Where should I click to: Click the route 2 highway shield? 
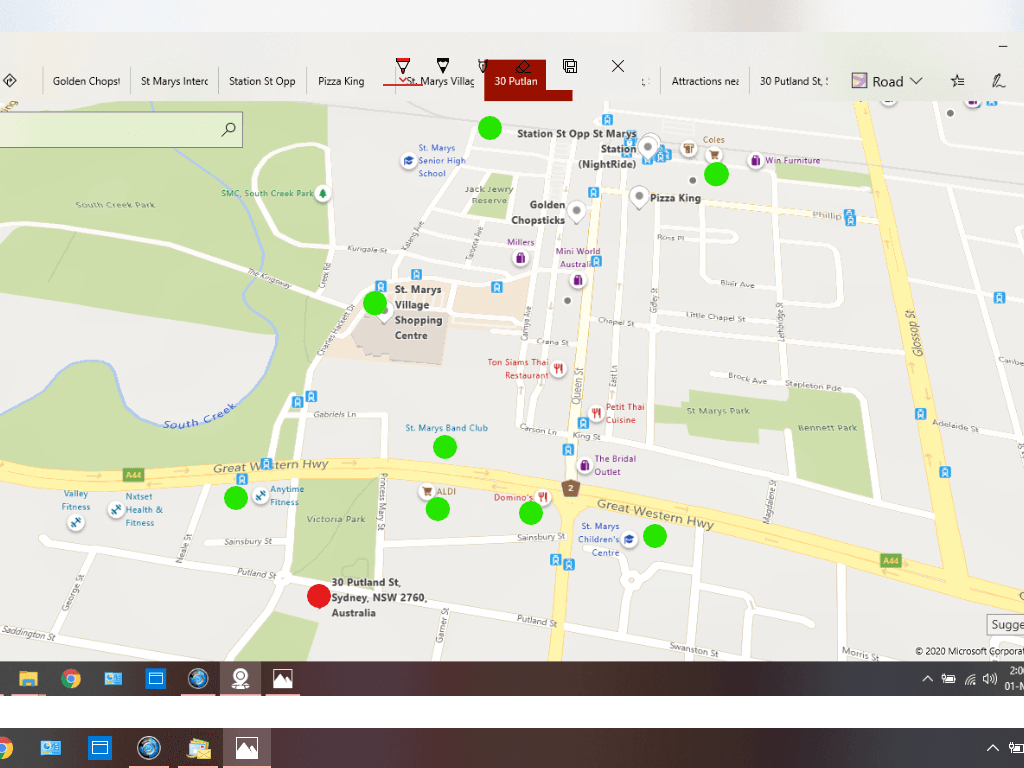[571, 488]
